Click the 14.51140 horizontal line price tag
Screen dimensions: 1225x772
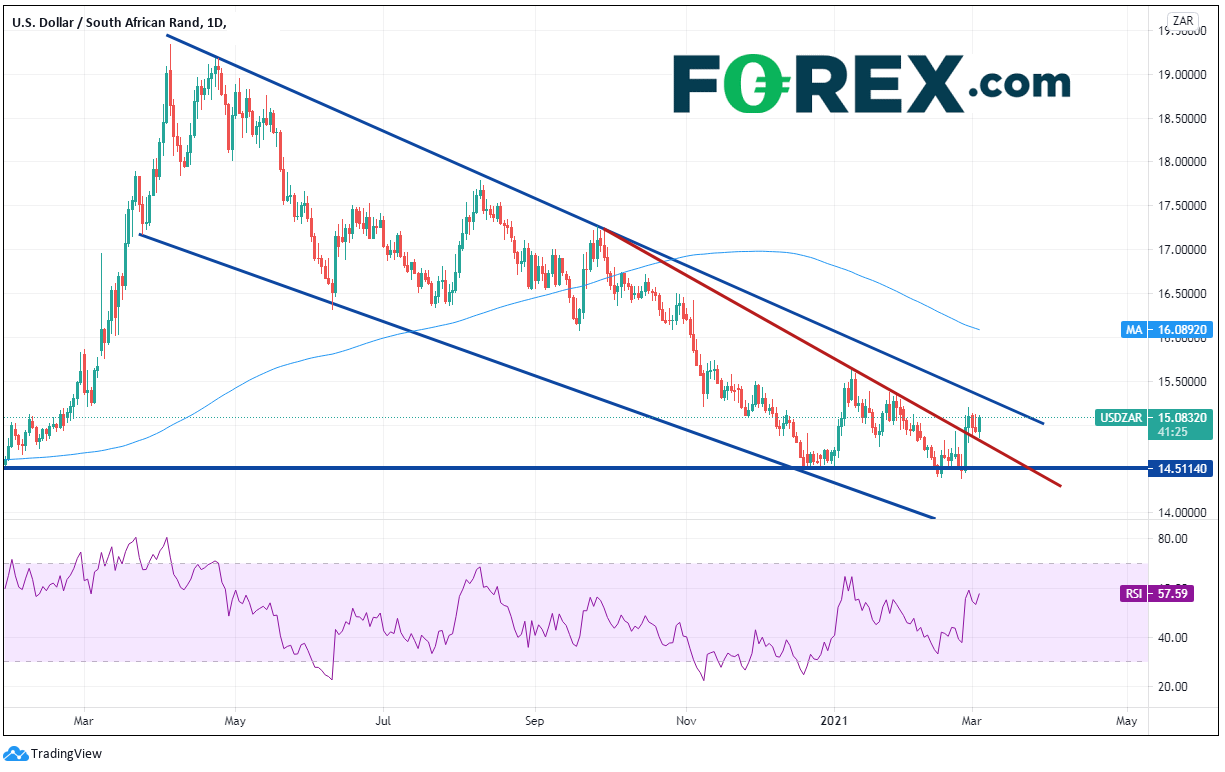coord(1179,468)
